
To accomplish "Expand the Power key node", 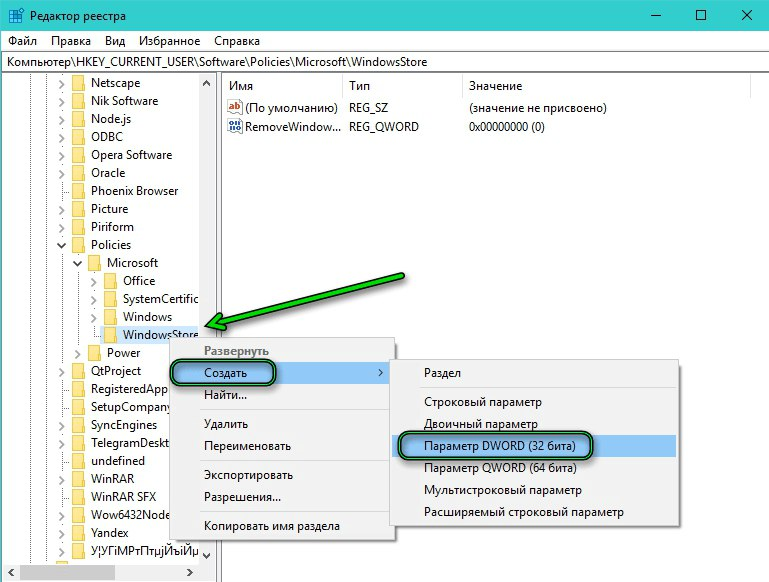I will tap(78, 353).
